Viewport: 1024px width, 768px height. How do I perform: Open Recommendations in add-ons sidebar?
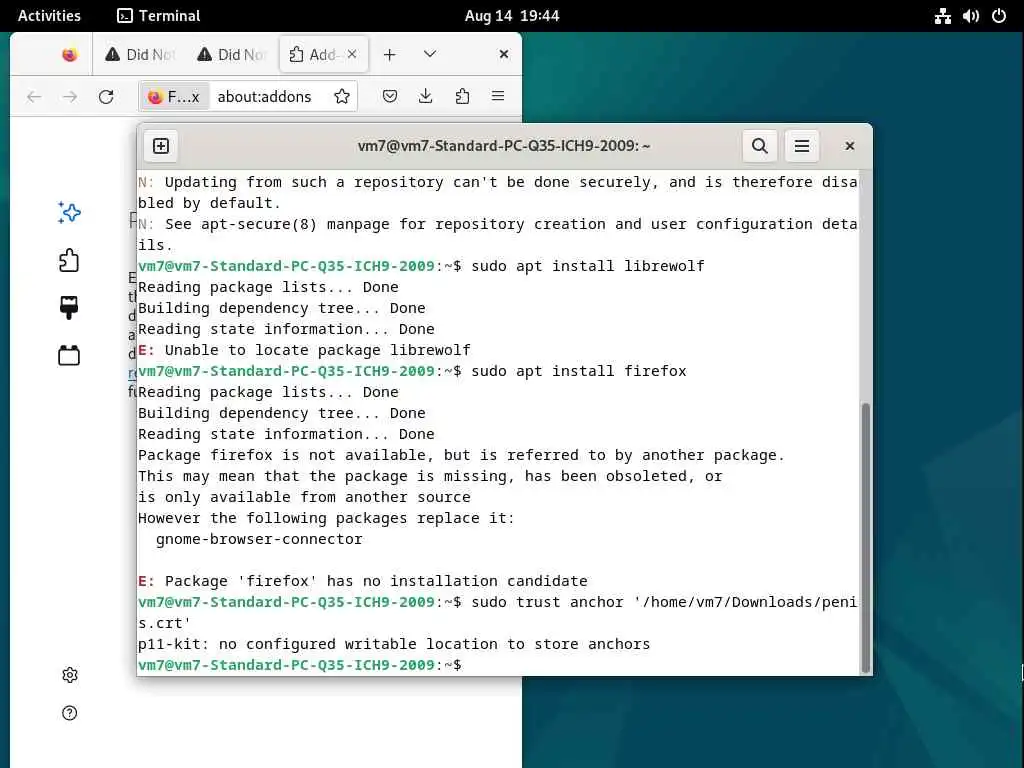tap(69, 213)
